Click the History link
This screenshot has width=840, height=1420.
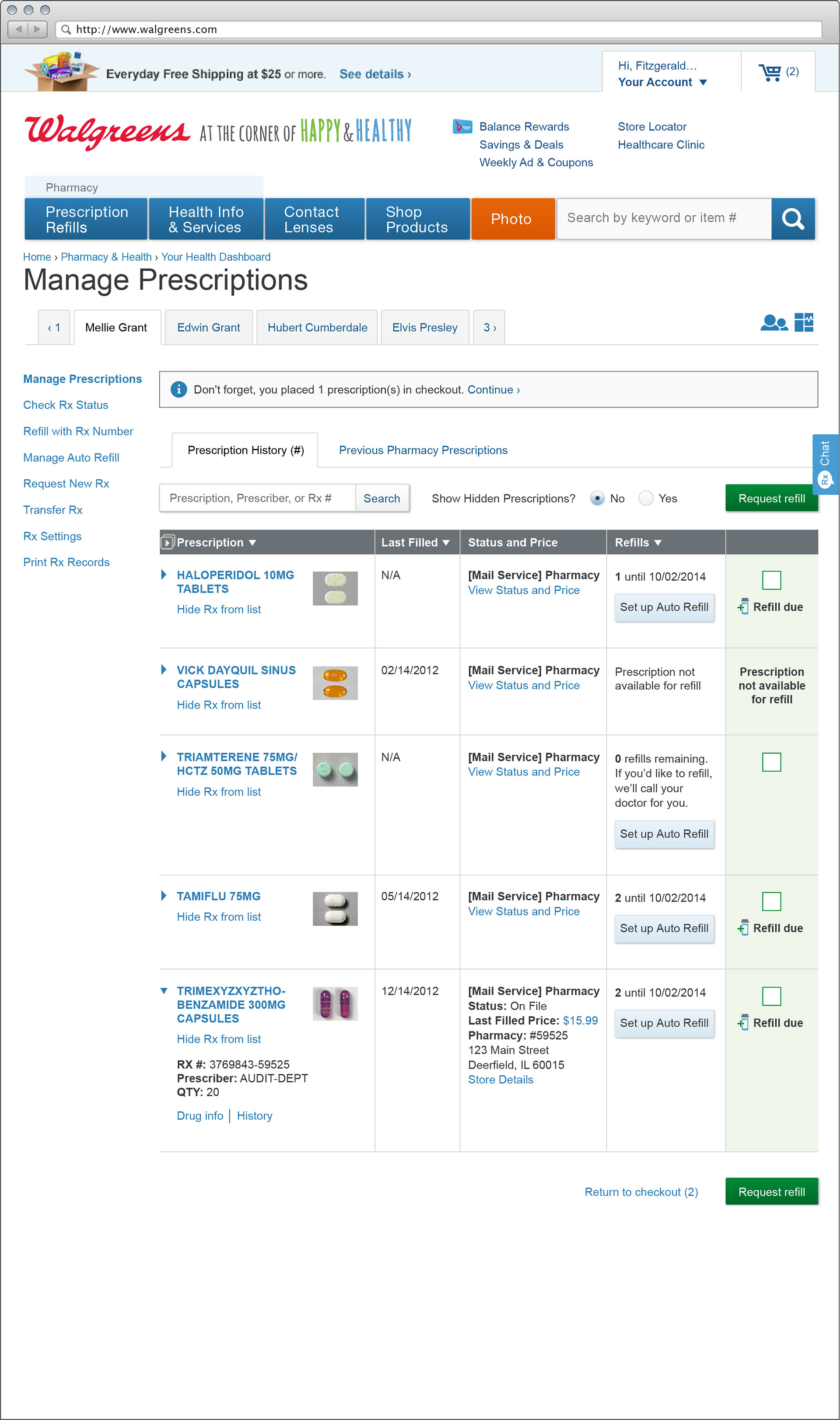[254, 1115]
